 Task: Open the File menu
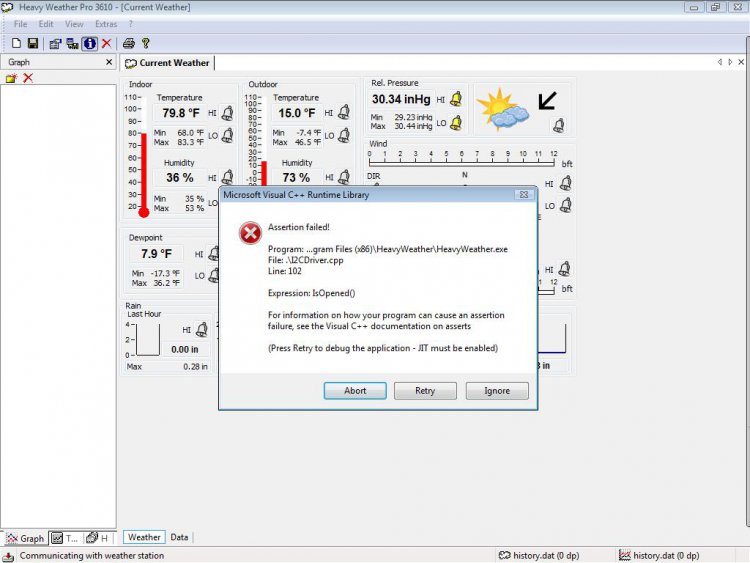20,24
